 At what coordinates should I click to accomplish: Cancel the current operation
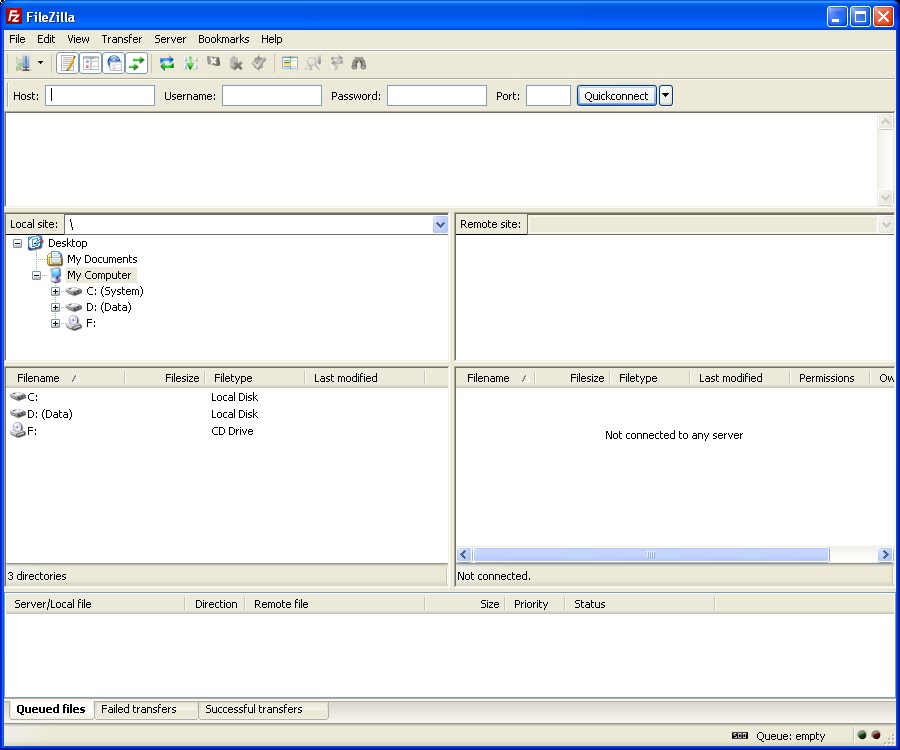(x=213, y=62)
